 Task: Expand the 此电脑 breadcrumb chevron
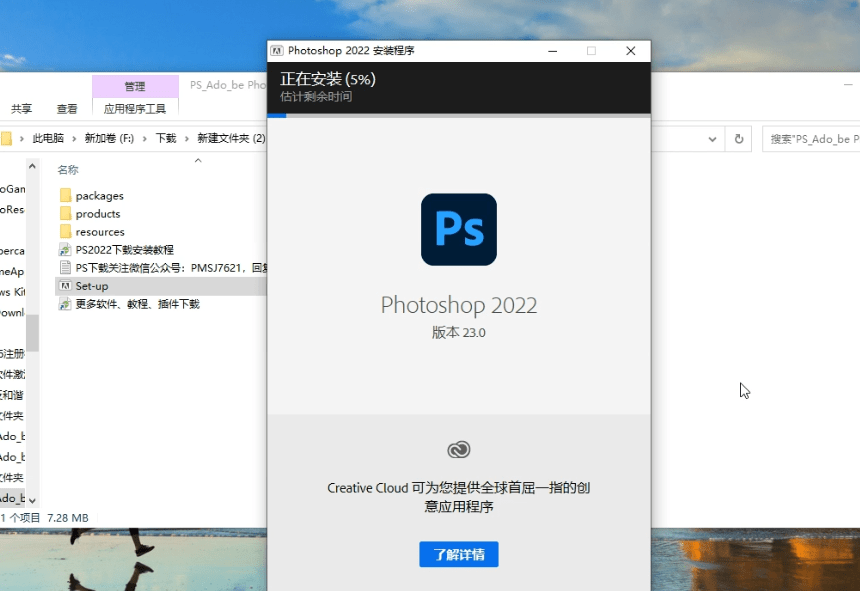pyautogui.click(x=75, y=136)
